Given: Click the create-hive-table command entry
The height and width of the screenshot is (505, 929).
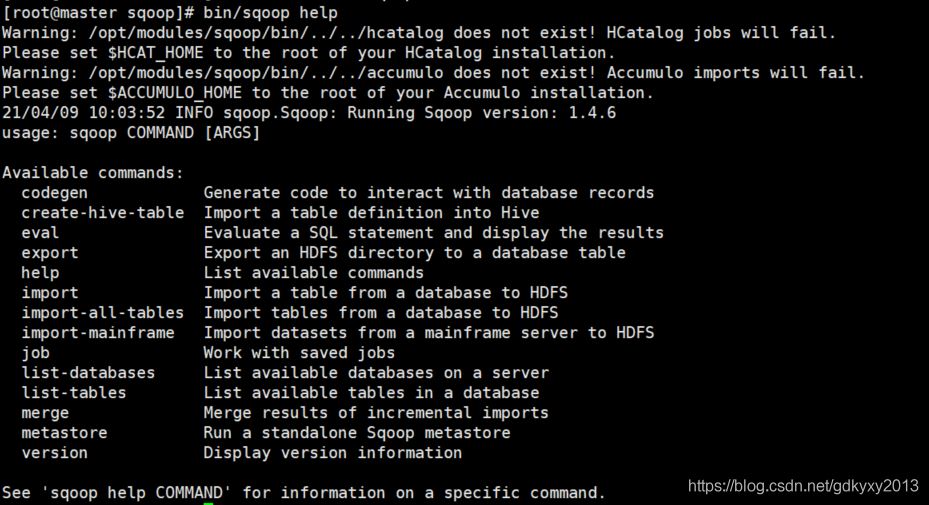Looking at the screenshot, I should click(x=102, y=213).
